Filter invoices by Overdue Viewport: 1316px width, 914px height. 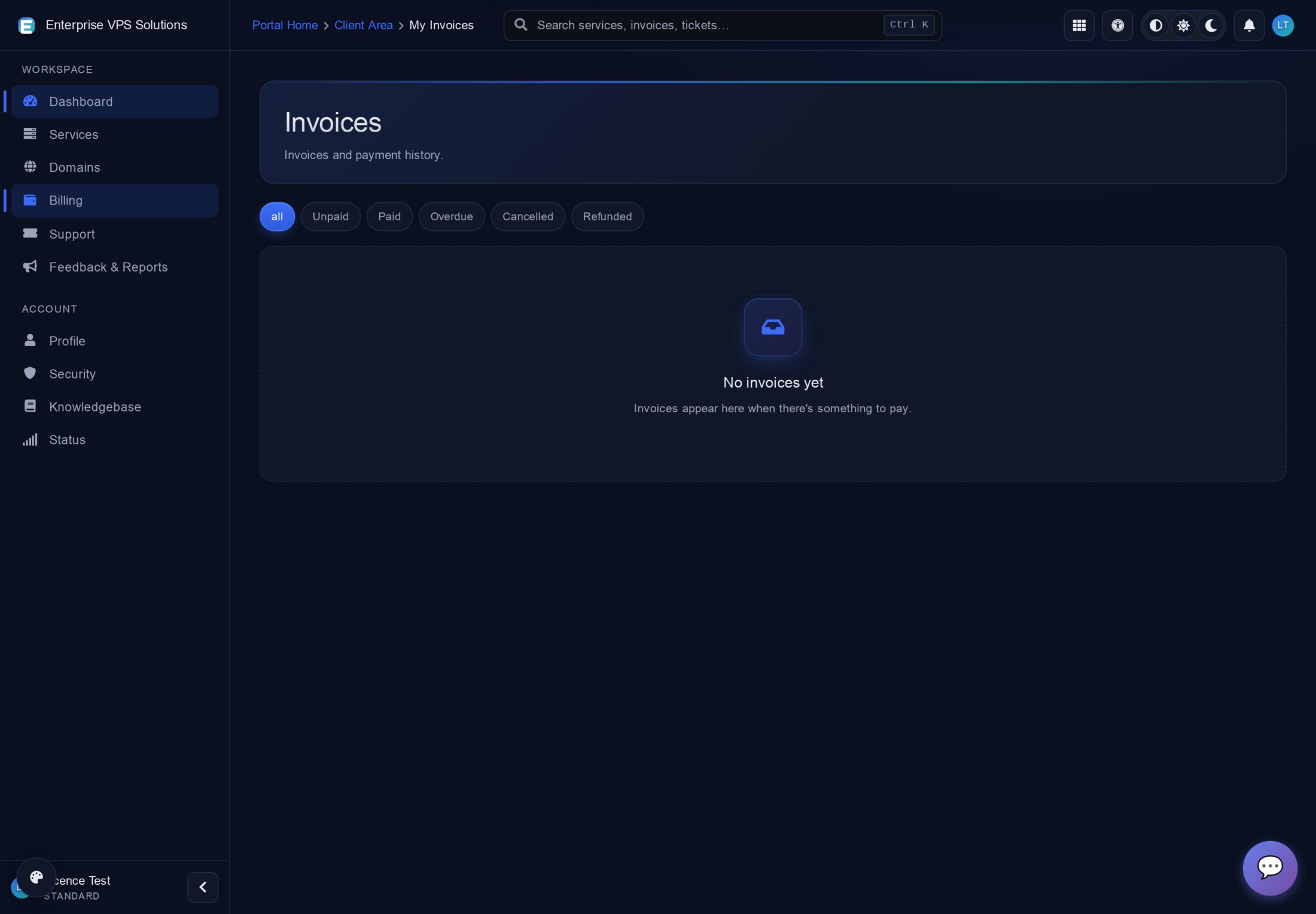451,217
